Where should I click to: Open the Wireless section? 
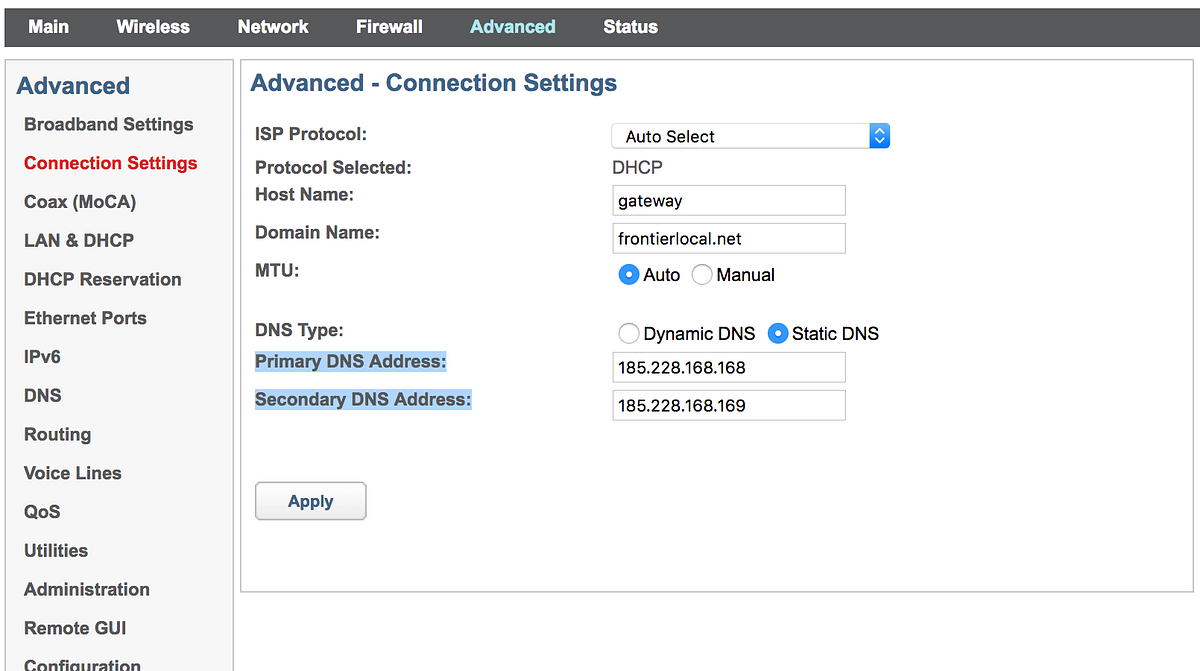[152, 27]
